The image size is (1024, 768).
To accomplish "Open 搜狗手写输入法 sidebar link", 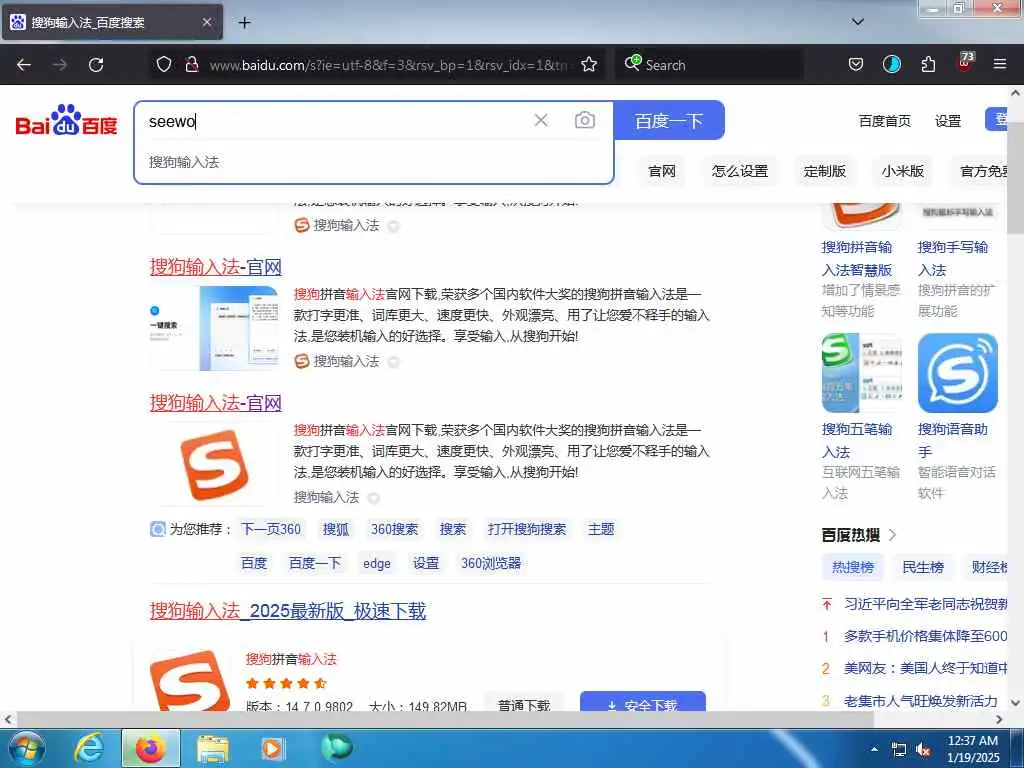I will (953, 259).
